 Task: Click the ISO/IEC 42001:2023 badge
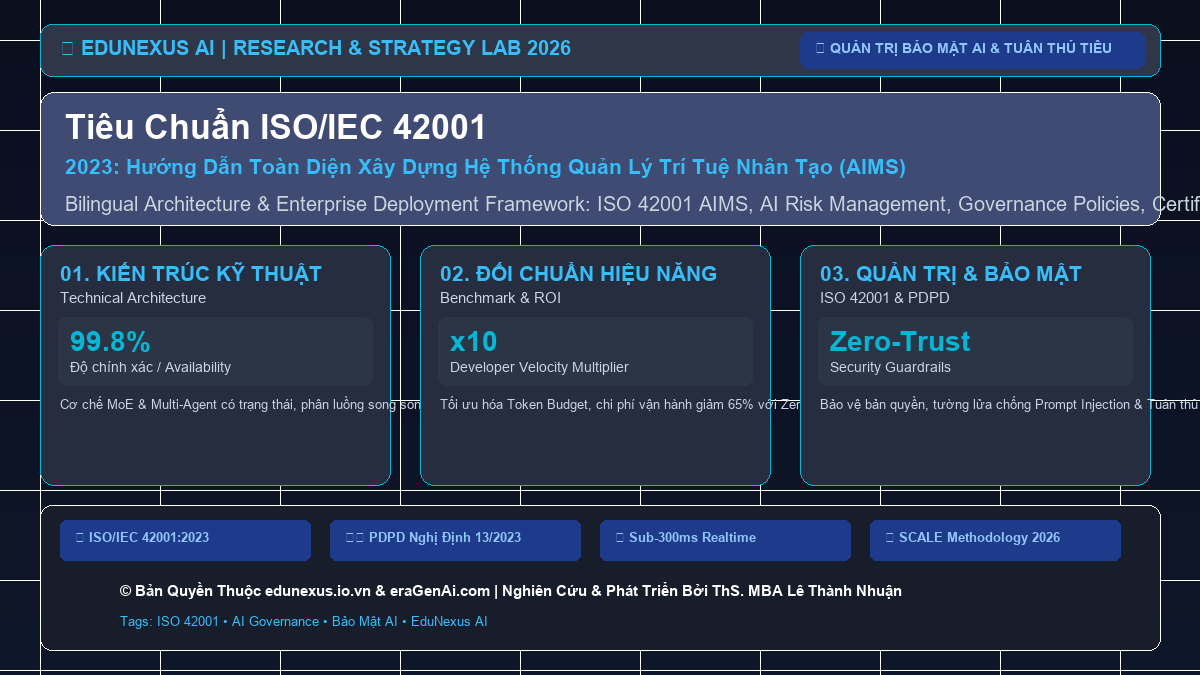(185, 540)
